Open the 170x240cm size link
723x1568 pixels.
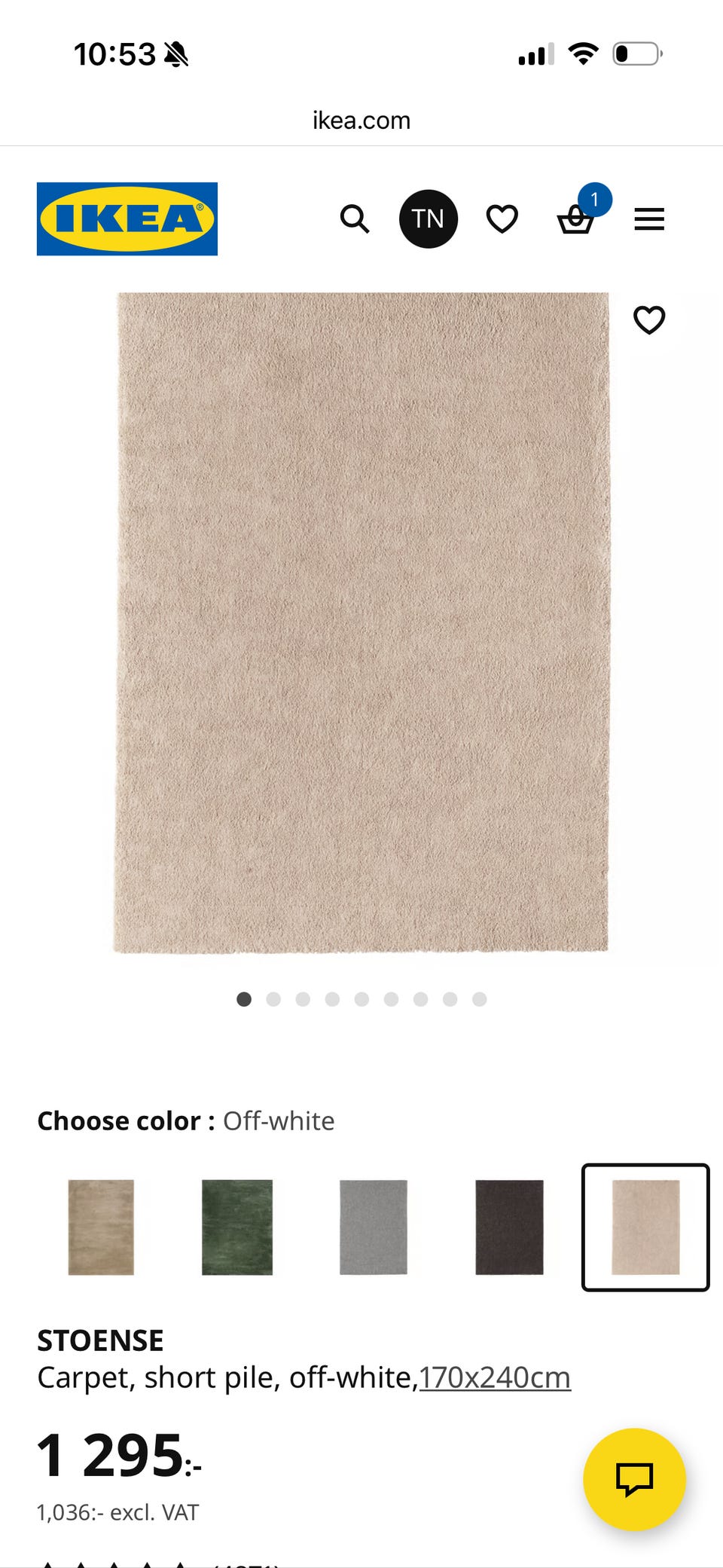(x=495, y=1377)
